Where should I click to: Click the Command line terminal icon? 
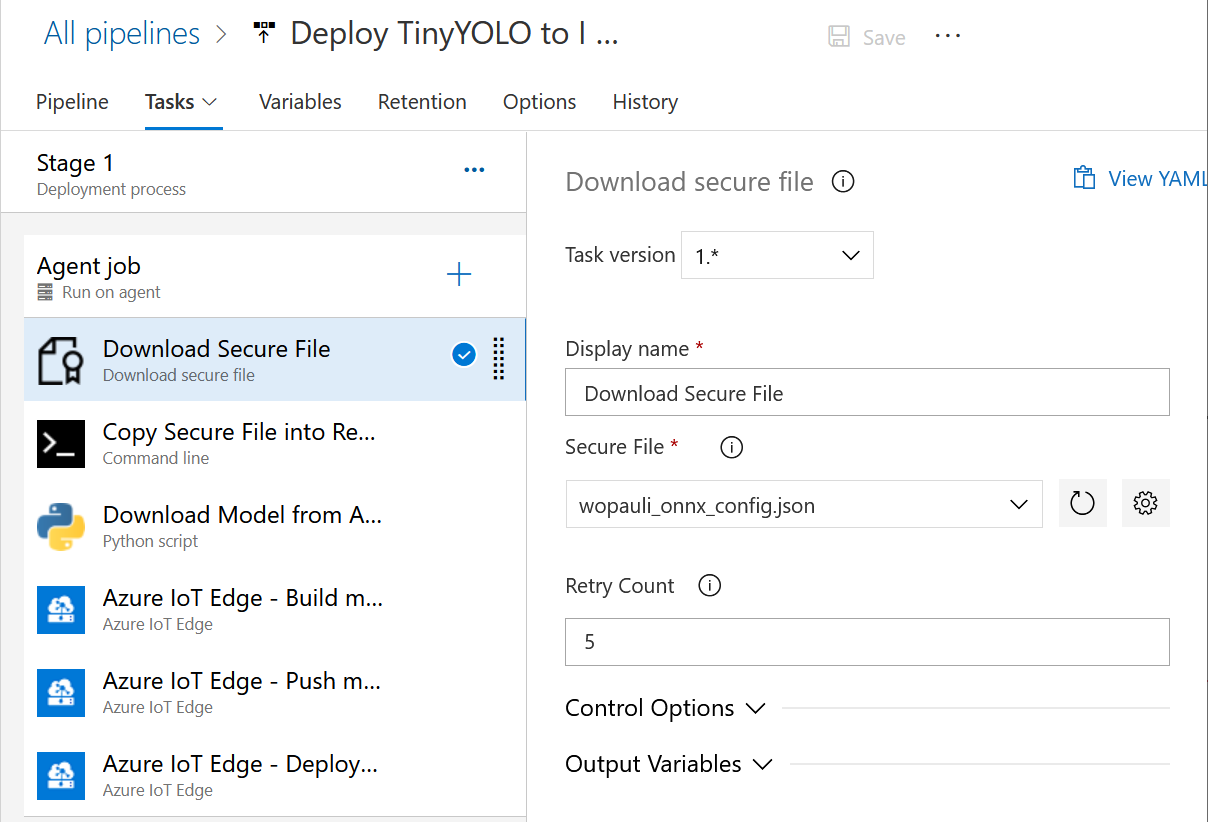[61, 444]
